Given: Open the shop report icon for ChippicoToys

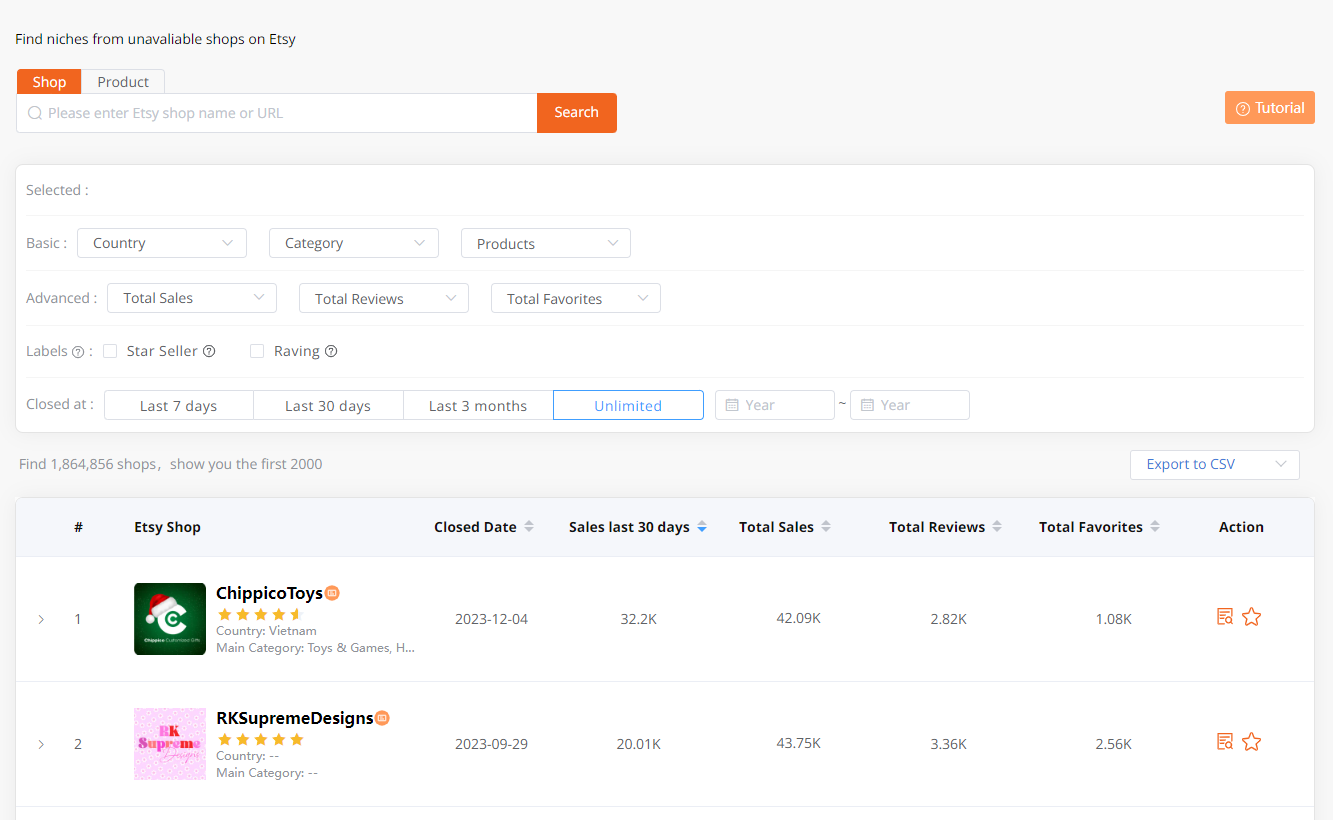Looking at the screenshot, I should (x=1225, y=617).
